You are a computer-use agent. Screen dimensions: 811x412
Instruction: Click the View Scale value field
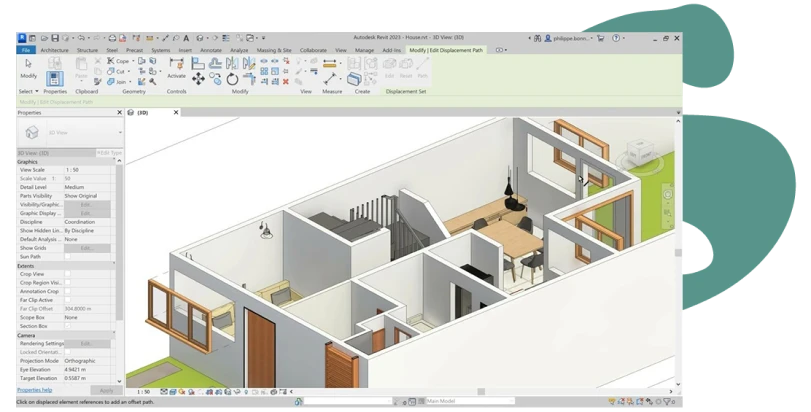(x=89, y=170)
